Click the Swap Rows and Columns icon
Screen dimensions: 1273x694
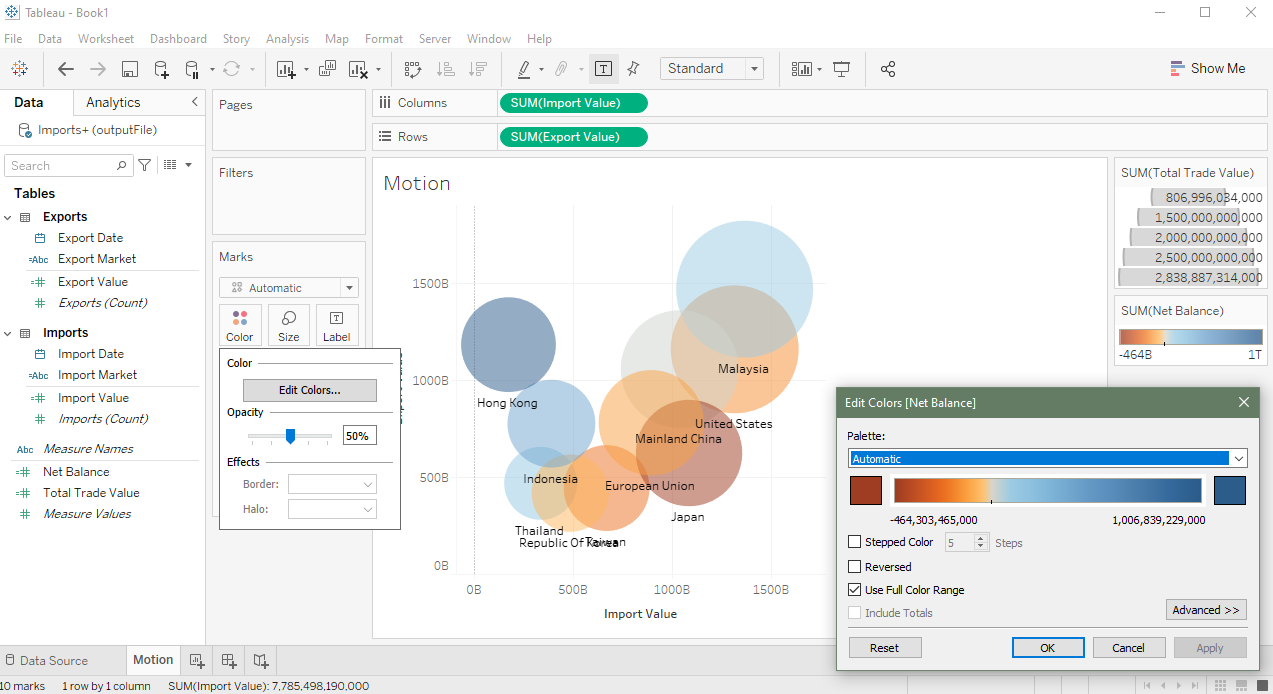(x=413, y=69)
